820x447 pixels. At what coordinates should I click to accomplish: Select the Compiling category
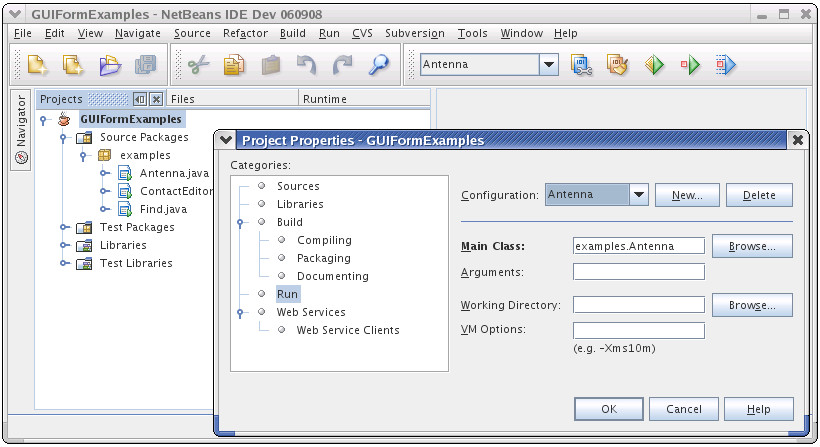coord(324,240)
